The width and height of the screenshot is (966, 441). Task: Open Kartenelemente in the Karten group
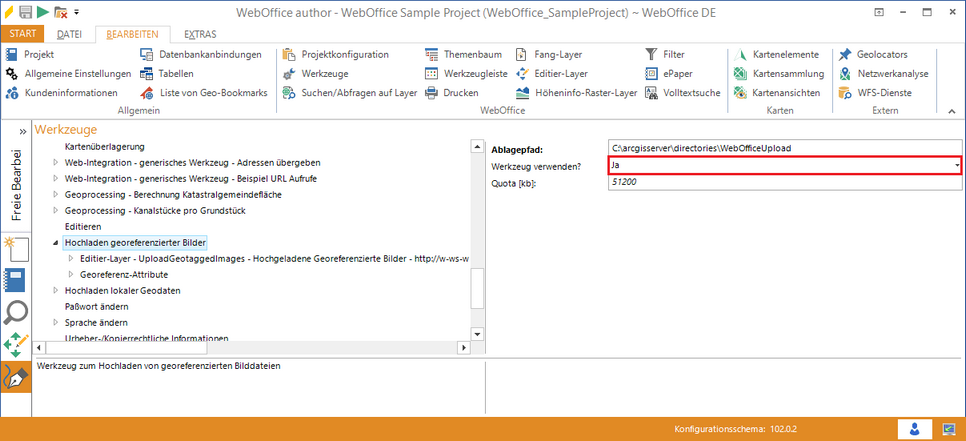coord(776,54)
